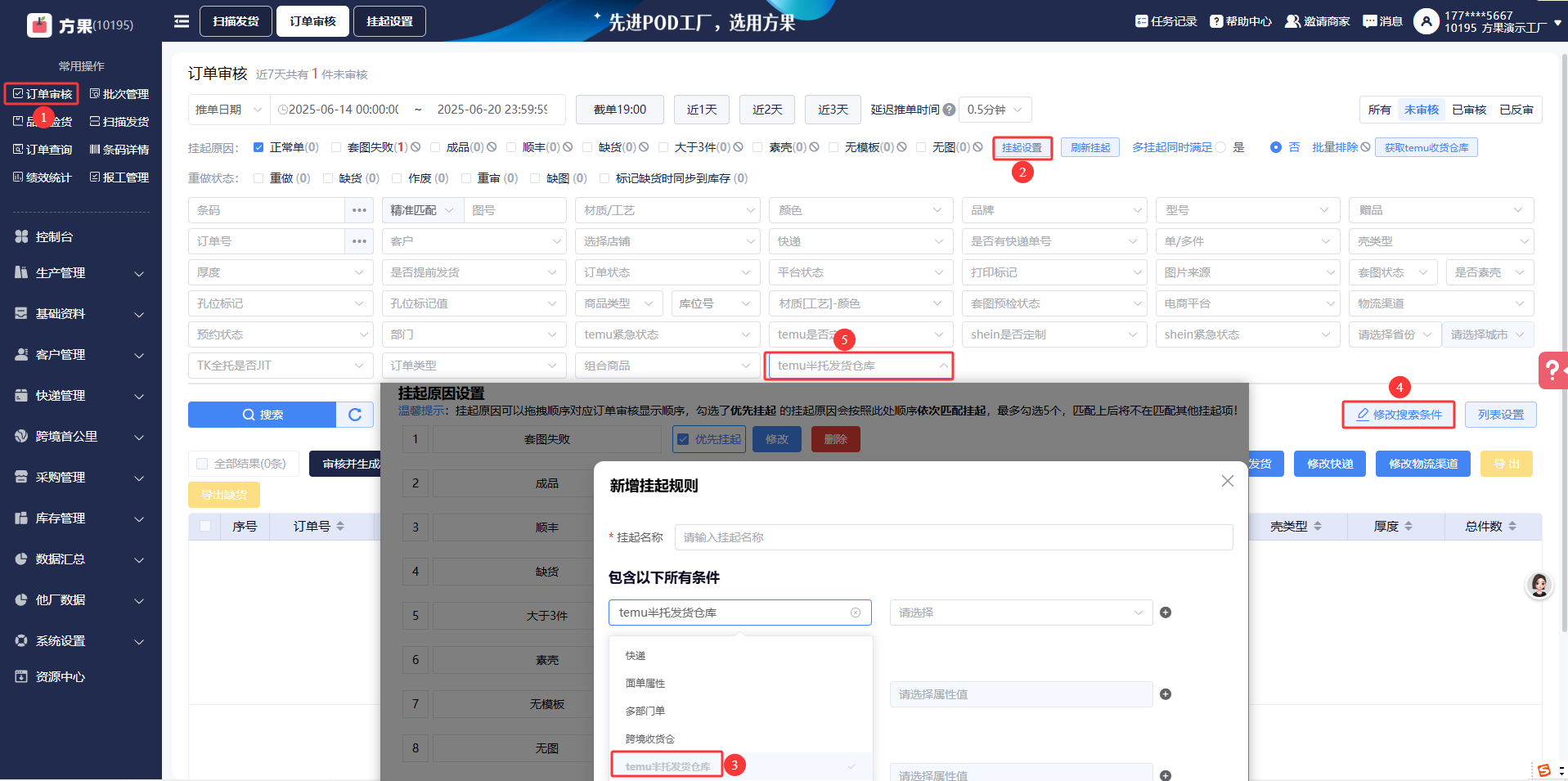Open the red floating question-mark help widget
The width and height of the screenshot is (1568, 781).
point(1552,370)
